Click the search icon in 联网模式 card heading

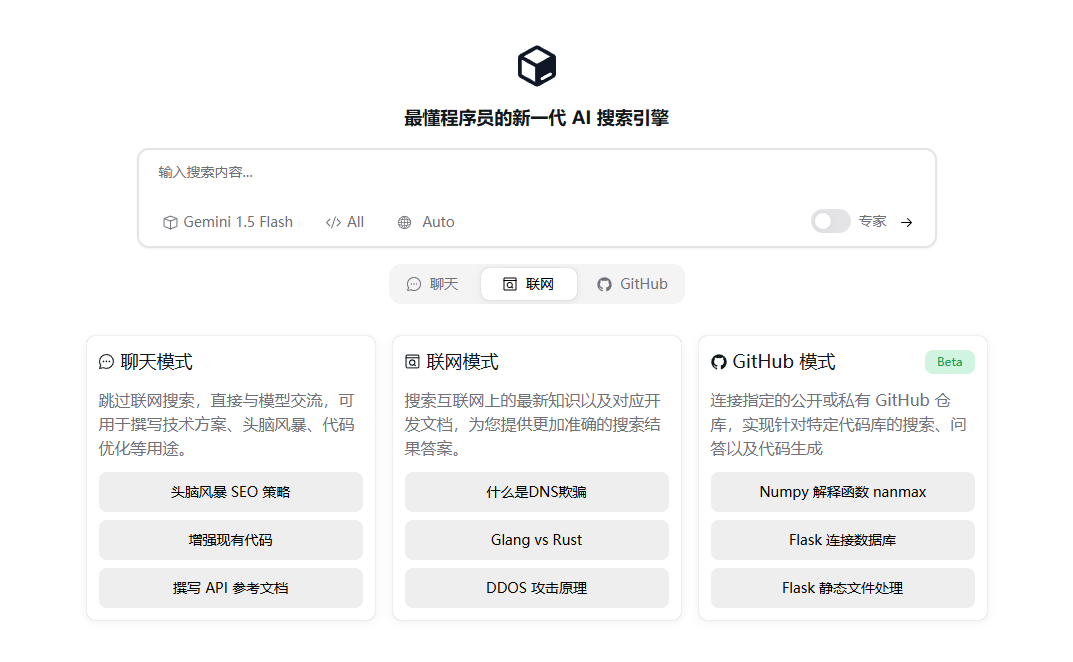click(x=412, y=362)
